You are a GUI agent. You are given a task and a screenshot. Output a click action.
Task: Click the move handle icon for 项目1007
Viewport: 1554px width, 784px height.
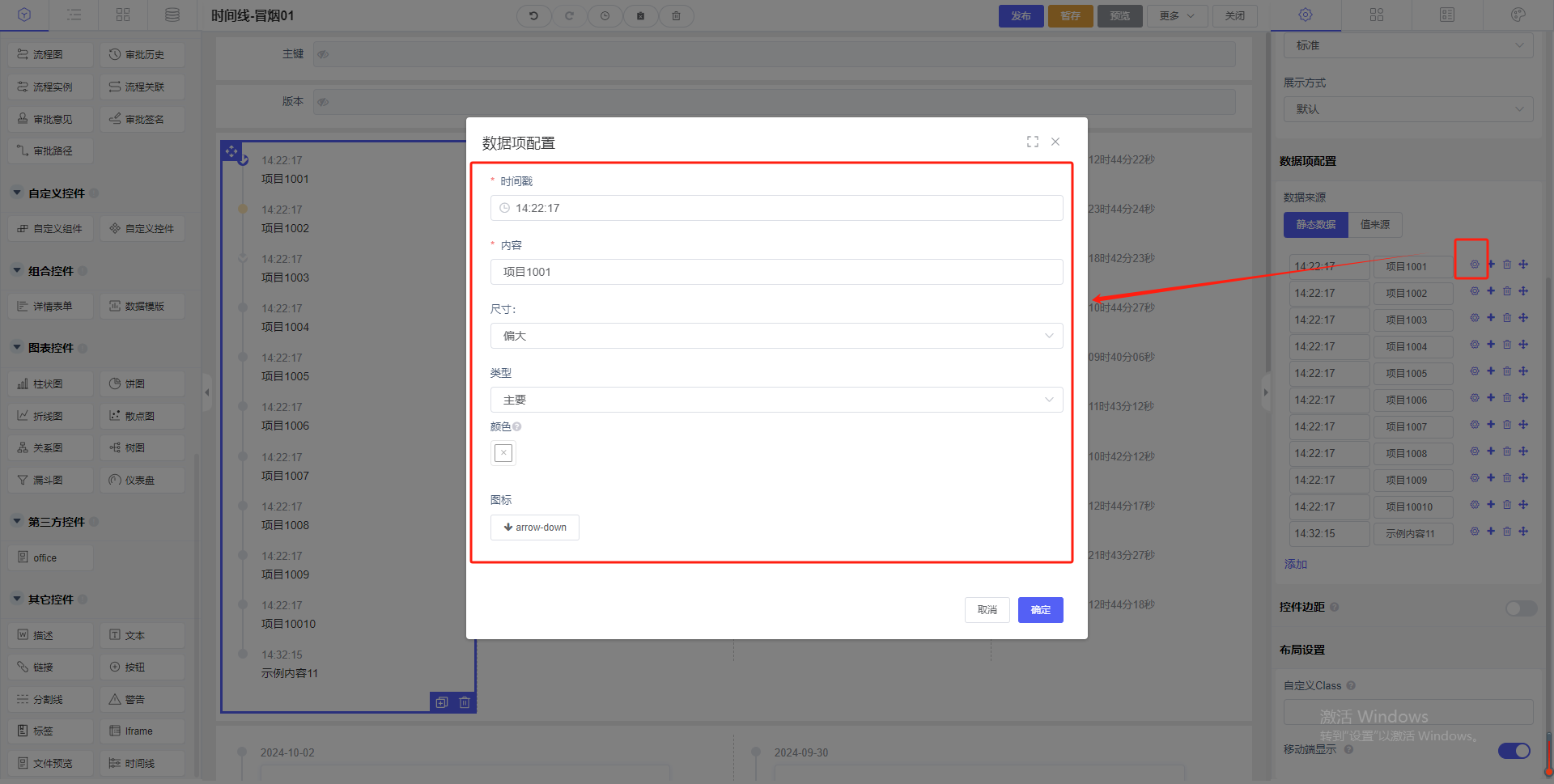pyautogui.click(x=1522, y=425)
